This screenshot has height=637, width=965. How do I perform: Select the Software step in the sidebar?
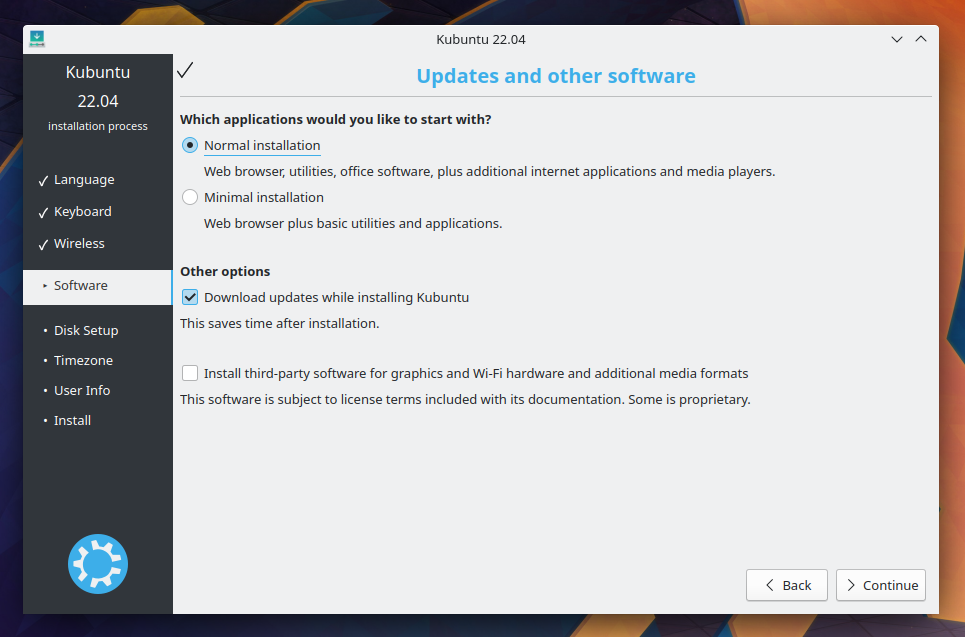97,286
